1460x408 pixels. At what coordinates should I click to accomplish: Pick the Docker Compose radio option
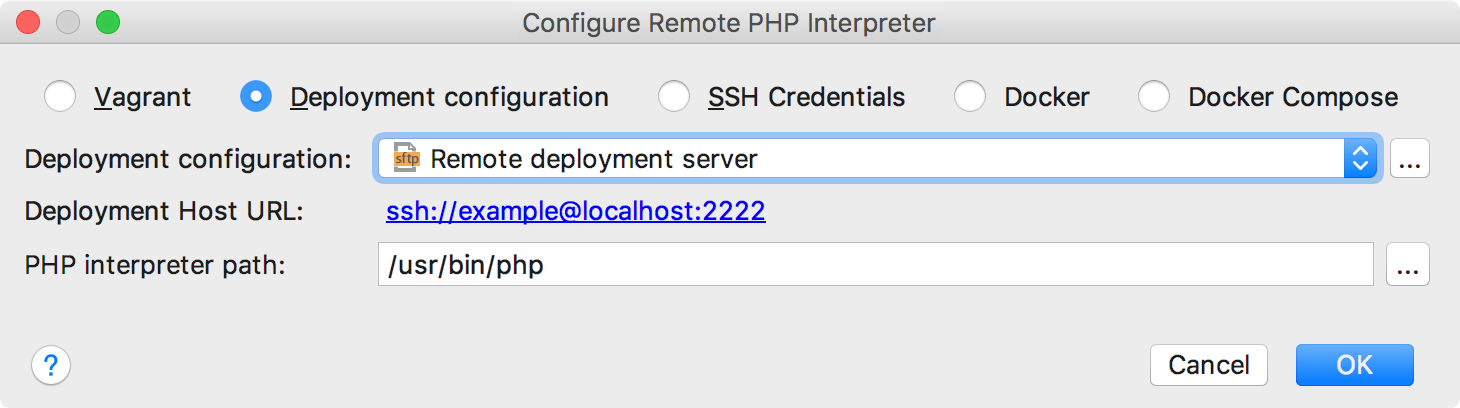1154,97
